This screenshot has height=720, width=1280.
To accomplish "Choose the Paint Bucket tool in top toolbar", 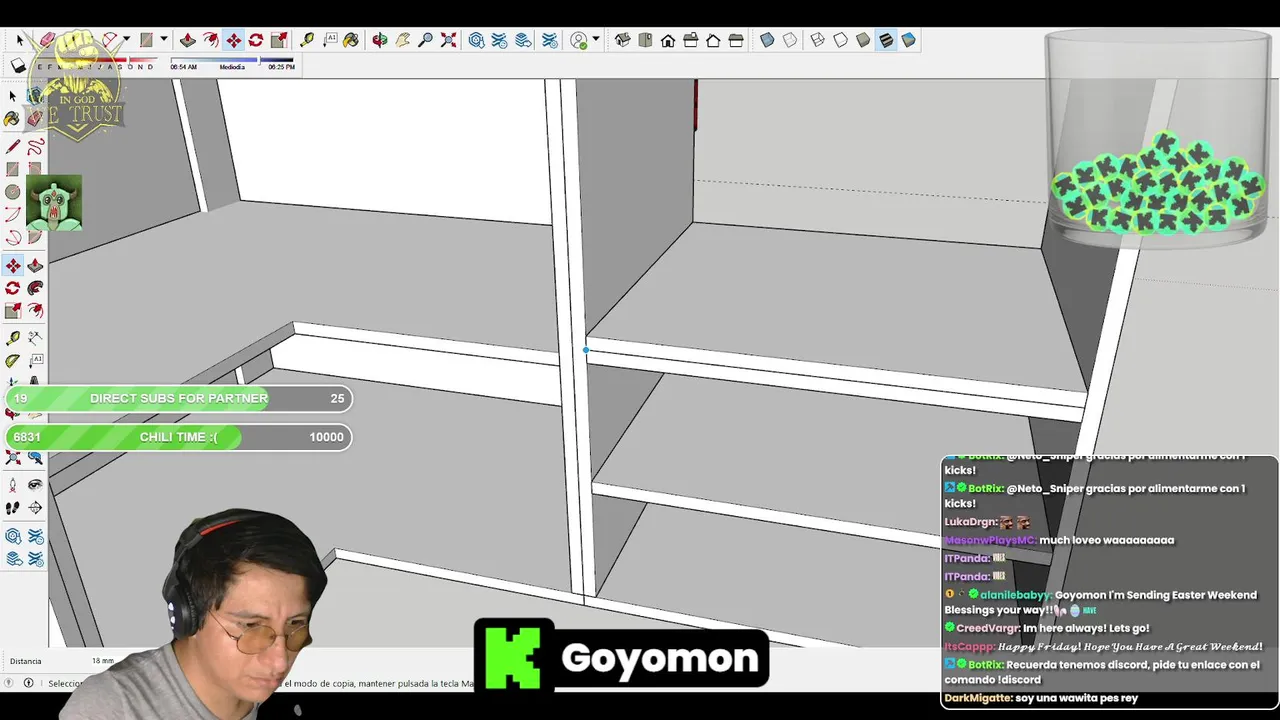I will pos(351,40).
